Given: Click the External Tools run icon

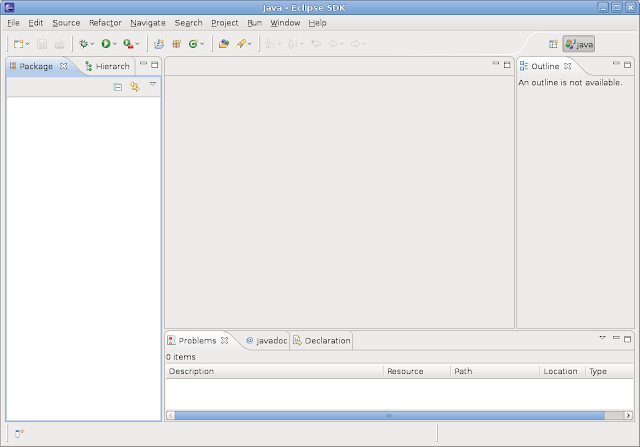Looking at the screenshot, I should [x=128, y=44].
